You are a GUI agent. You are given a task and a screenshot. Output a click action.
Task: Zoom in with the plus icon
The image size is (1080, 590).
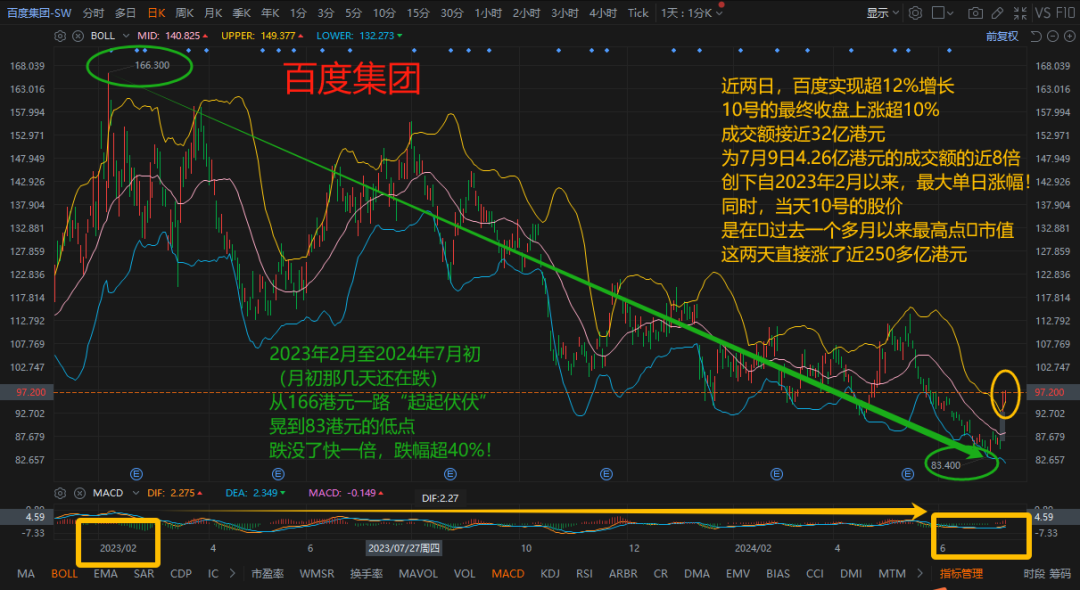[1069, 36]
